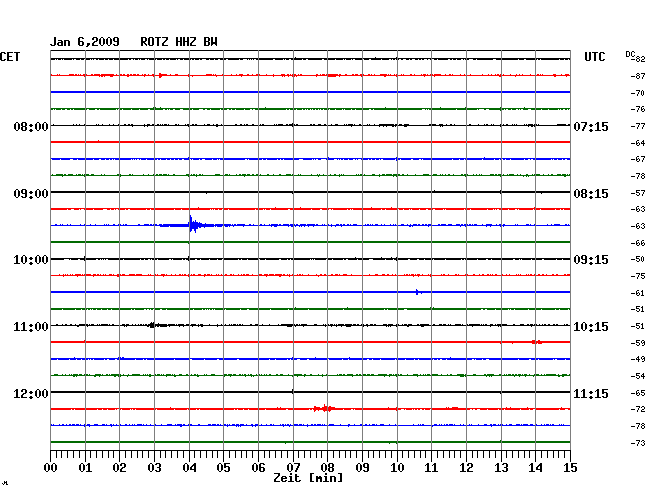The width and height of the screenshot is (650, 494).
Task: Click the '04' minute axis label
Action: coord(189,468)
